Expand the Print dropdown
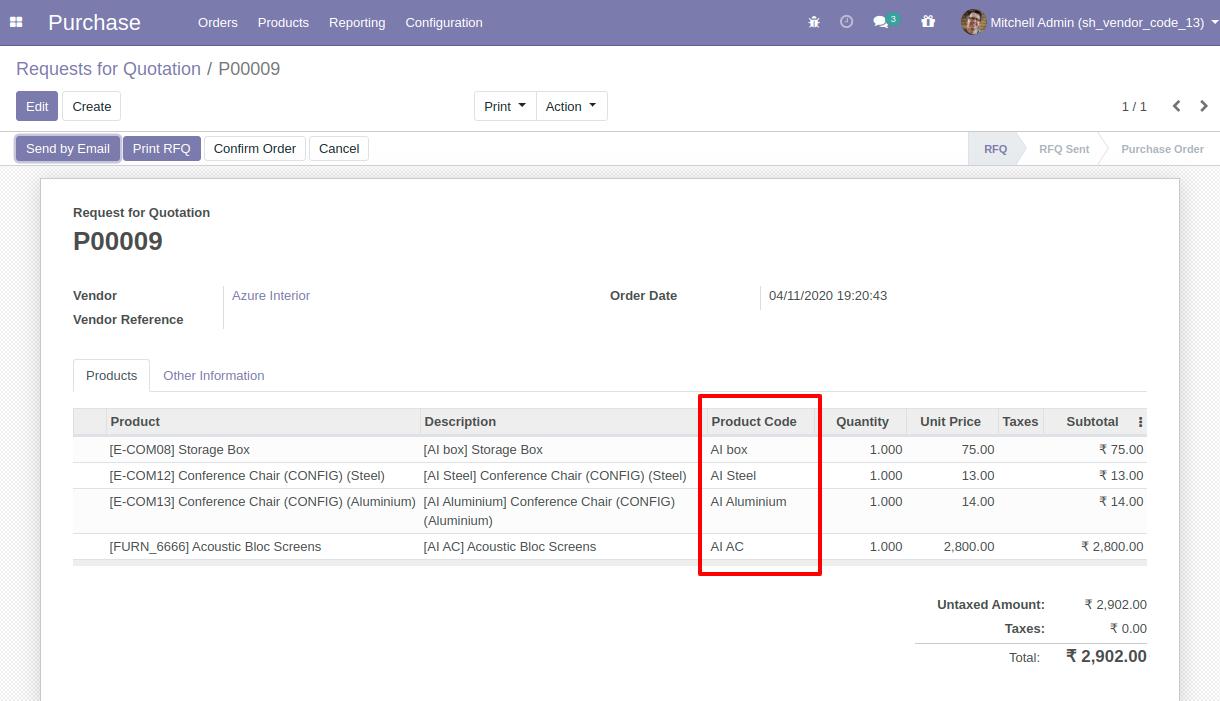 (x=505, y=106)
